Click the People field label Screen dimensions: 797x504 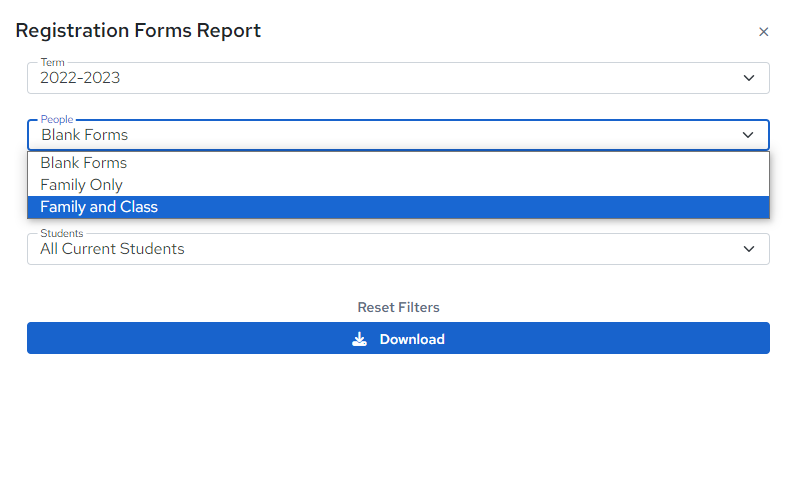(x=57, y=119)
